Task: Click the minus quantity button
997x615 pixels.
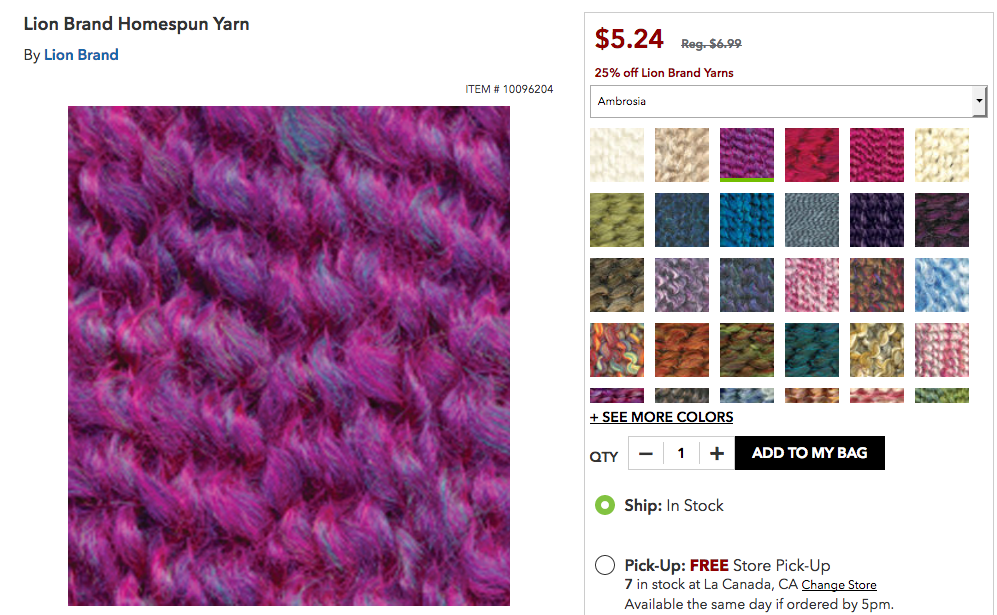Action: pyautogui.click(x=646, y=453)
